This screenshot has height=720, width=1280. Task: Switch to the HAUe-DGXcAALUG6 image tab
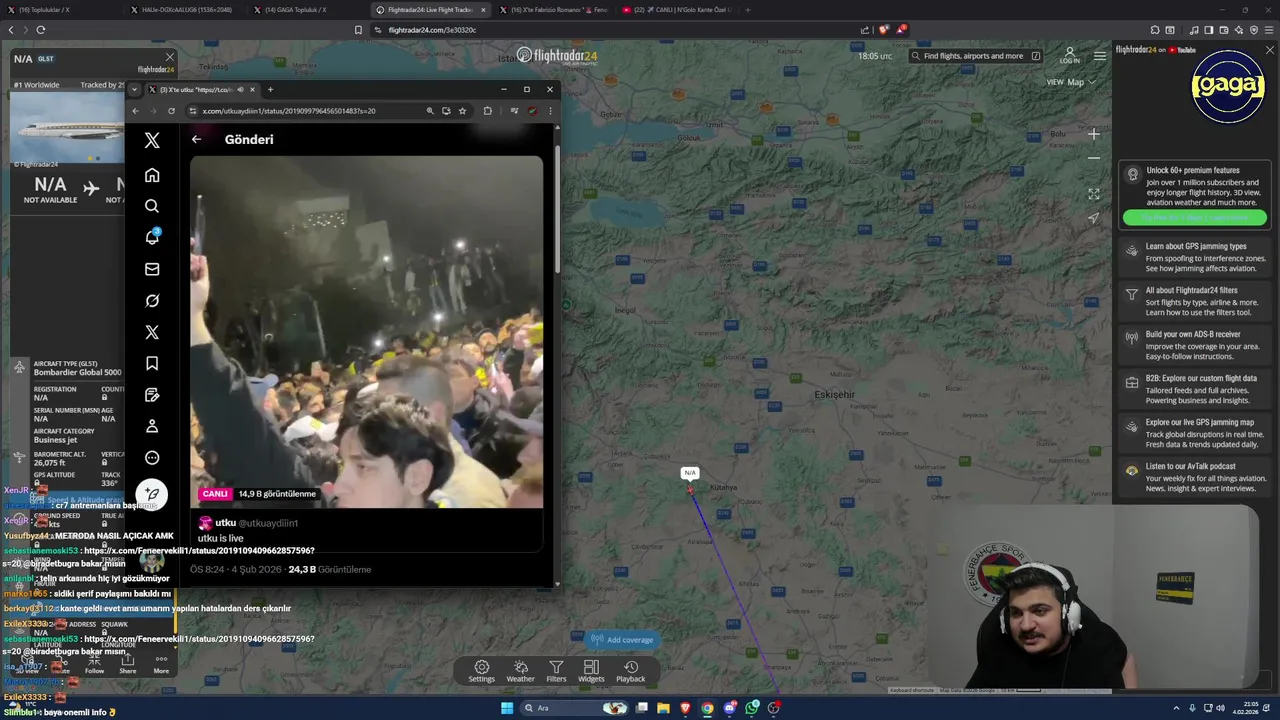tap(186, 10)
